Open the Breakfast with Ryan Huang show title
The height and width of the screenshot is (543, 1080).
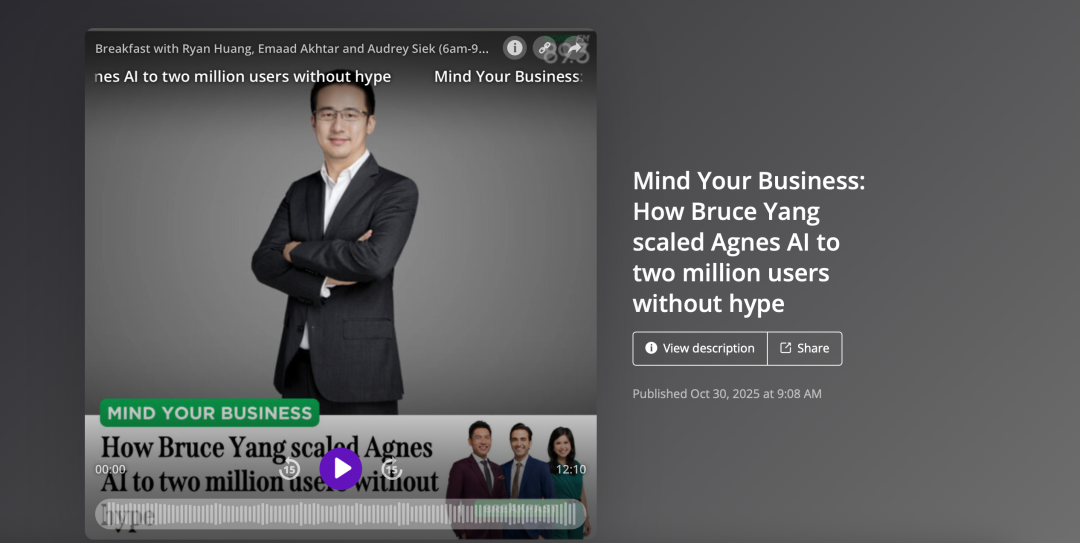(x=292, y=48)
